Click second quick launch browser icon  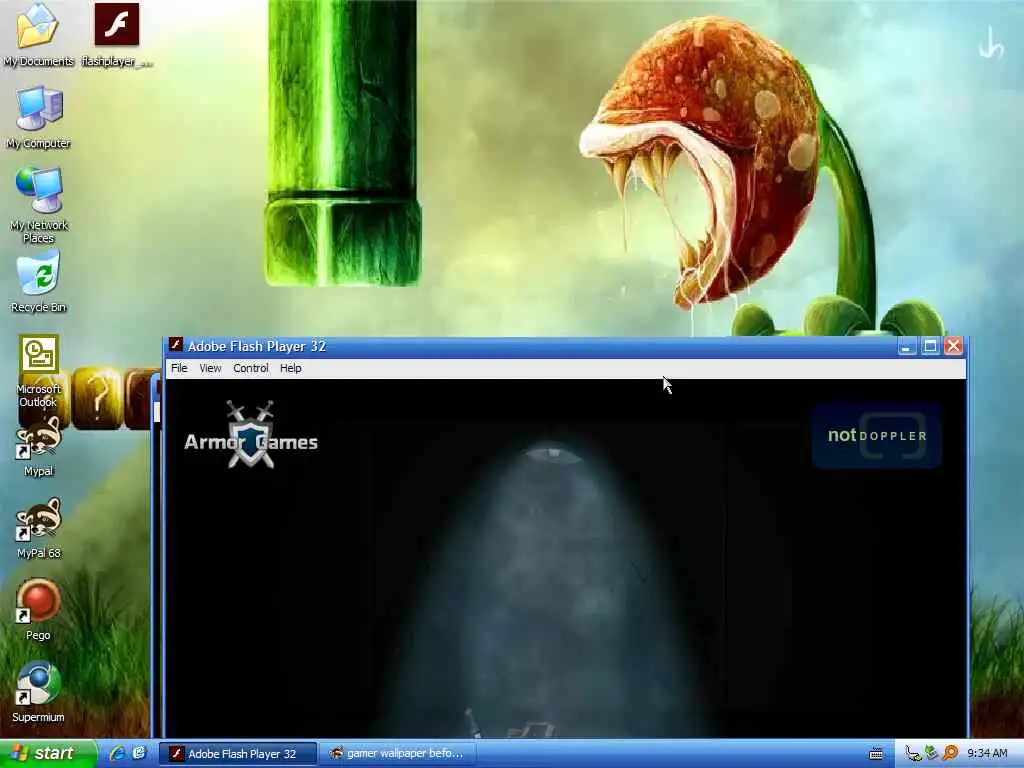tap(138, 753)
